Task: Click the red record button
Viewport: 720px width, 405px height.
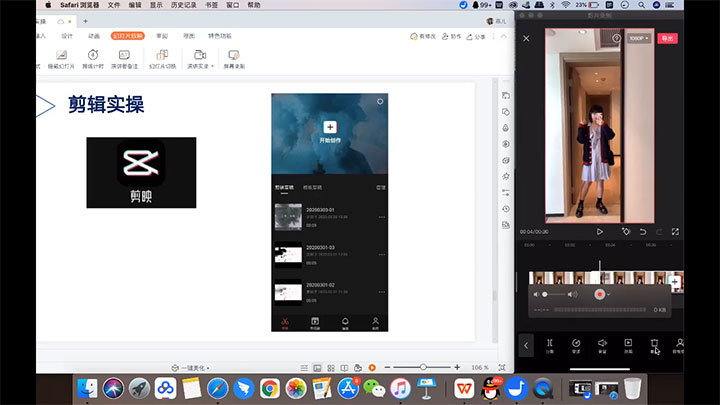Action: click(600, 295)
